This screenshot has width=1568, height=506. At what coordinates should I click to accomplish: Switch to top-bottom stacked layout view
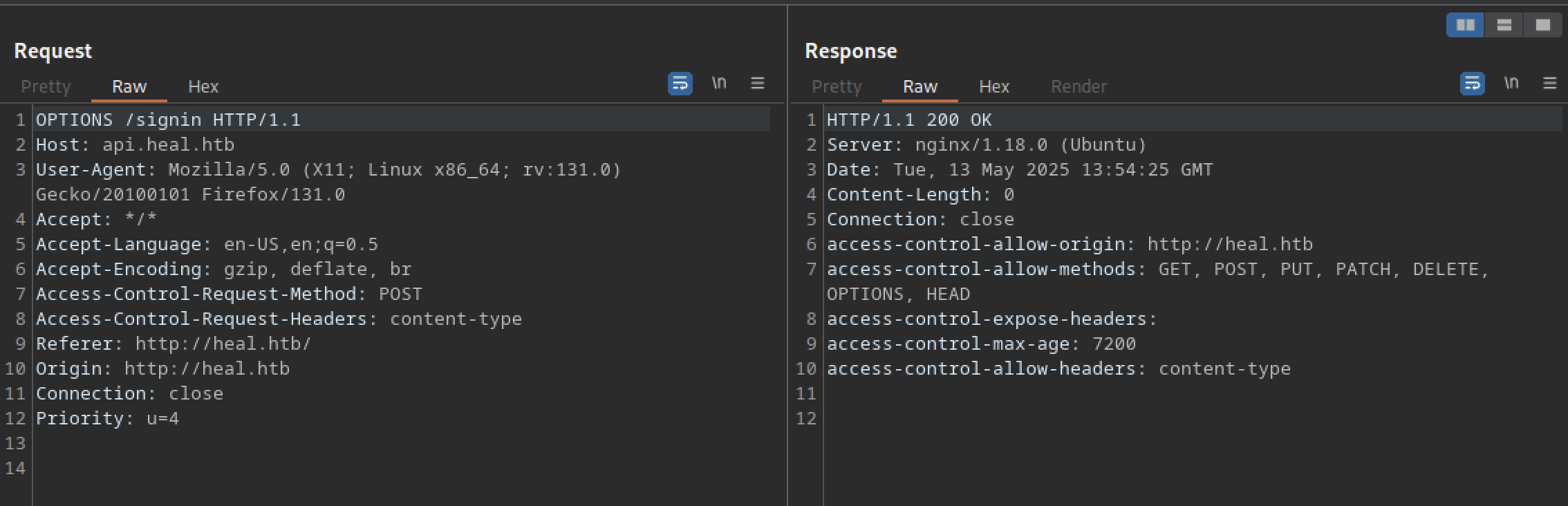coord(1504,26)
